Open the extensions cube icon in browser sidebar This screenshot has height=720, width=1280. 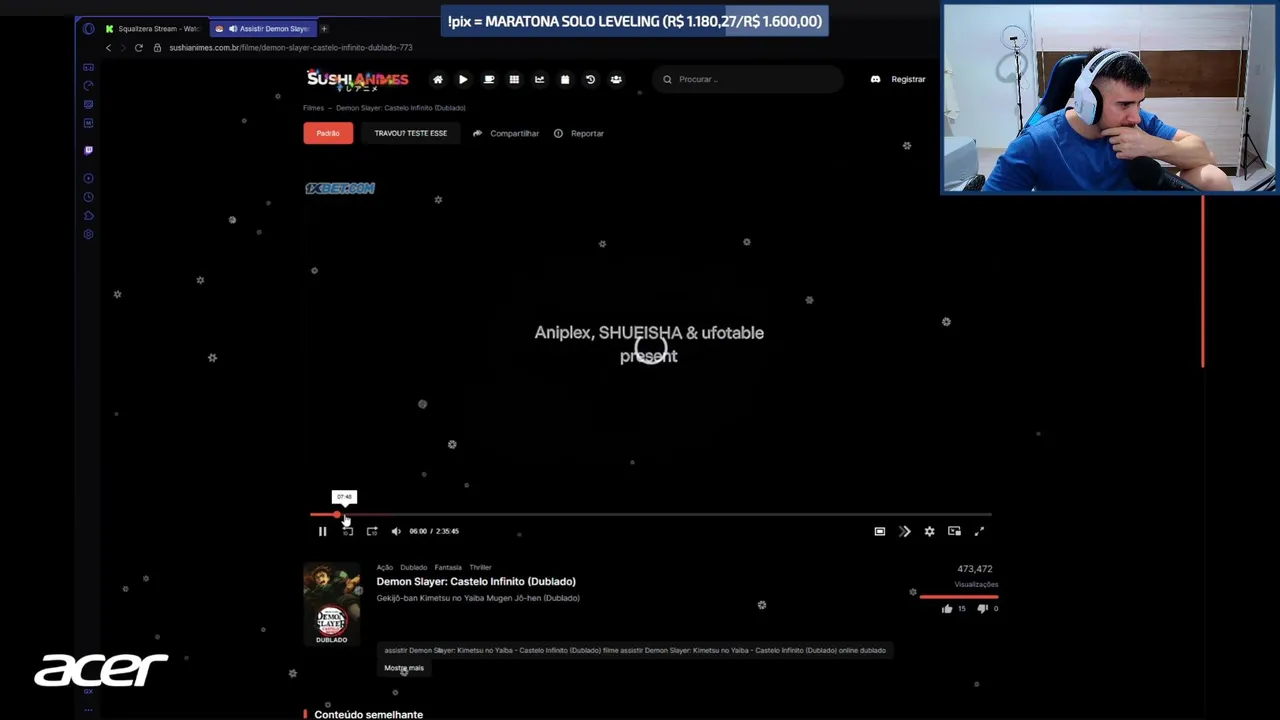(x=88, y=216)
